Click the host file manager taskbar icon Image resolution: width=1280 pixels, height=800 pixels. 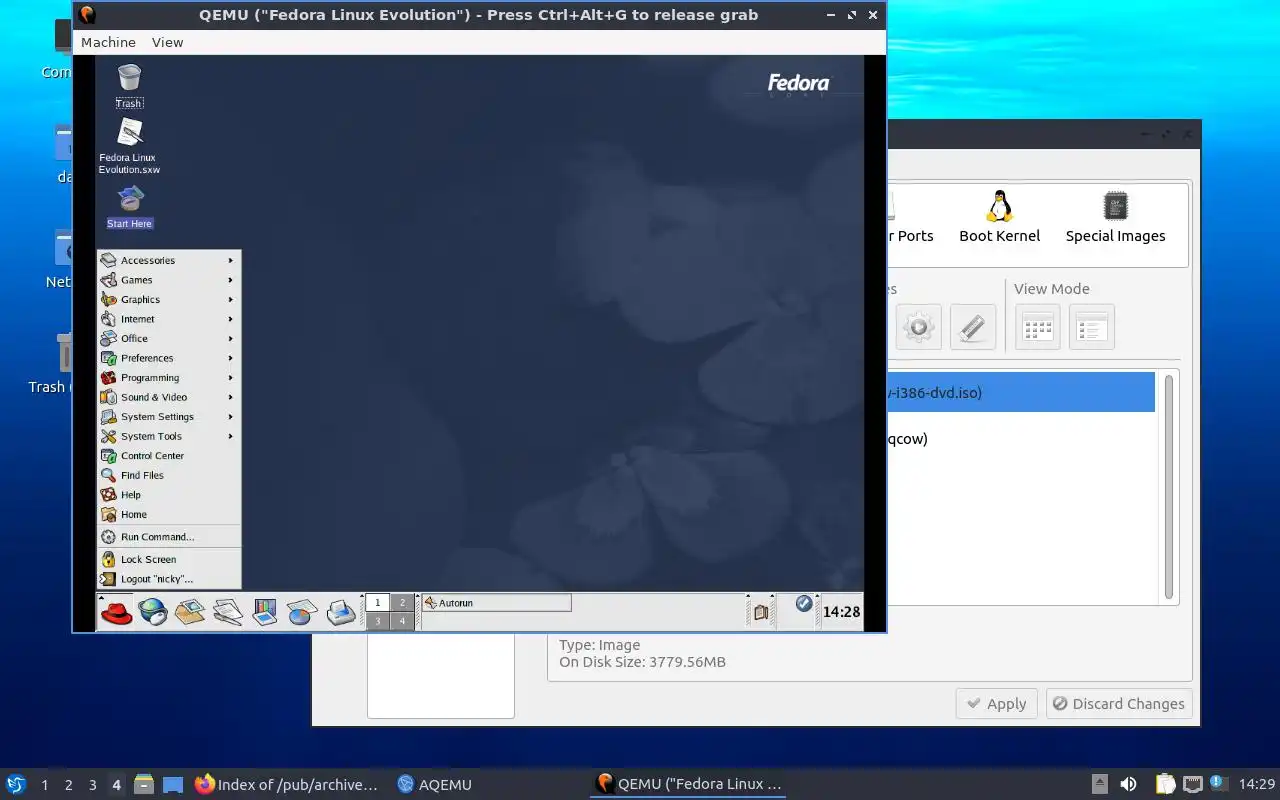point(144,784)
